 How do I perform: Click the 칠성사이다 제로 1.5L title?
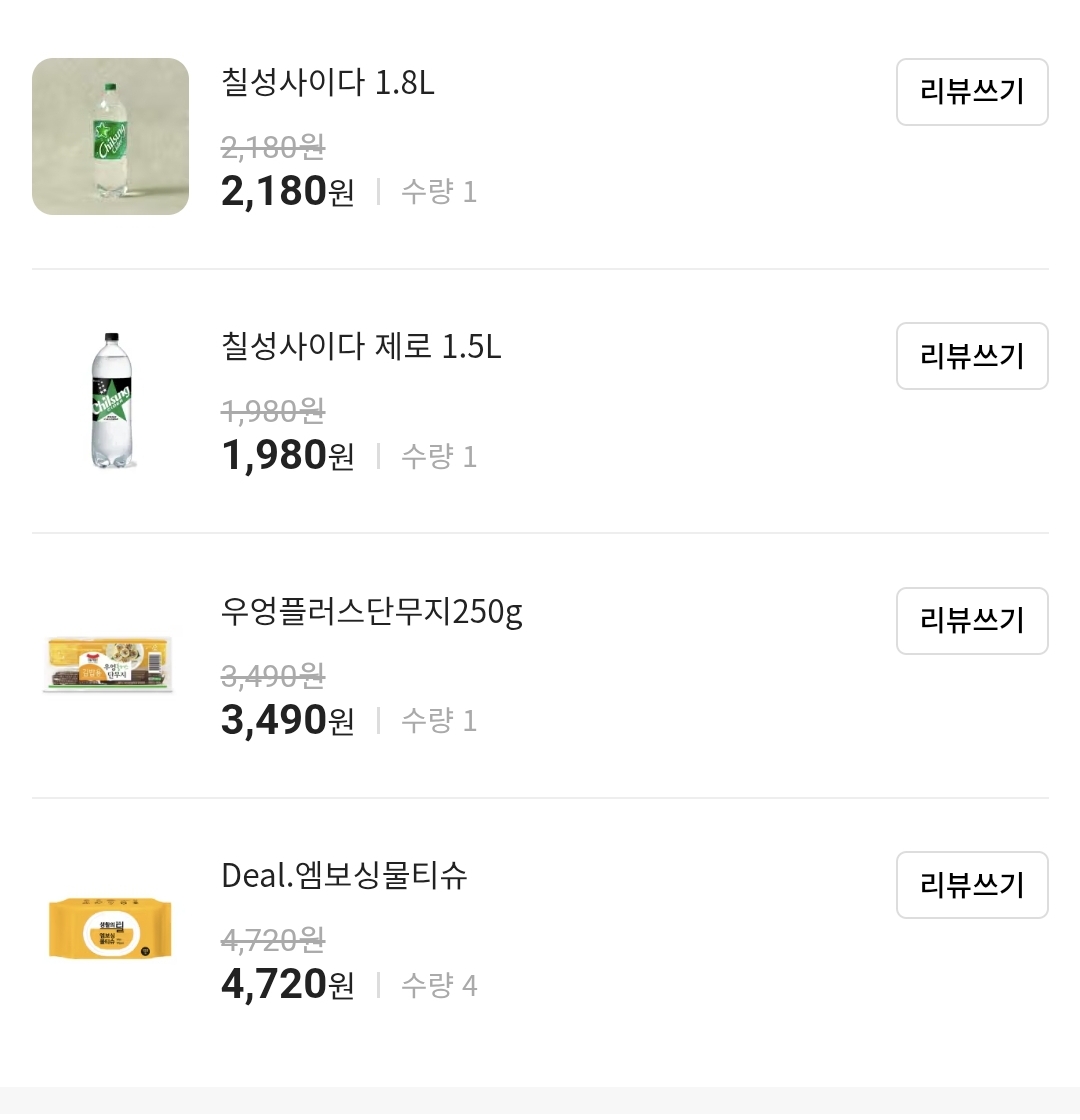361,347
